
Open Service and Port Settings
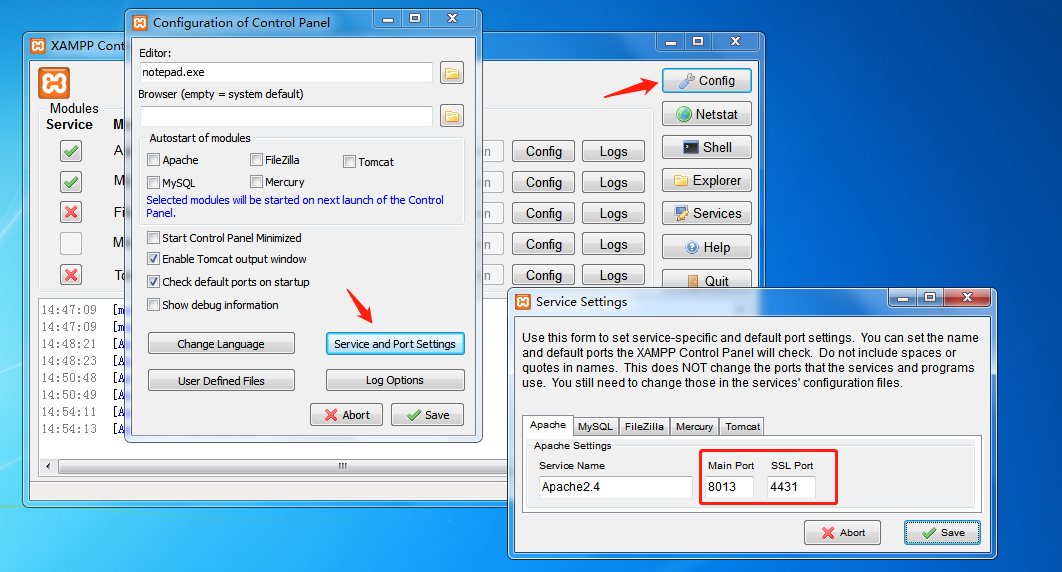pyautogui.click(x=395, y=343)
